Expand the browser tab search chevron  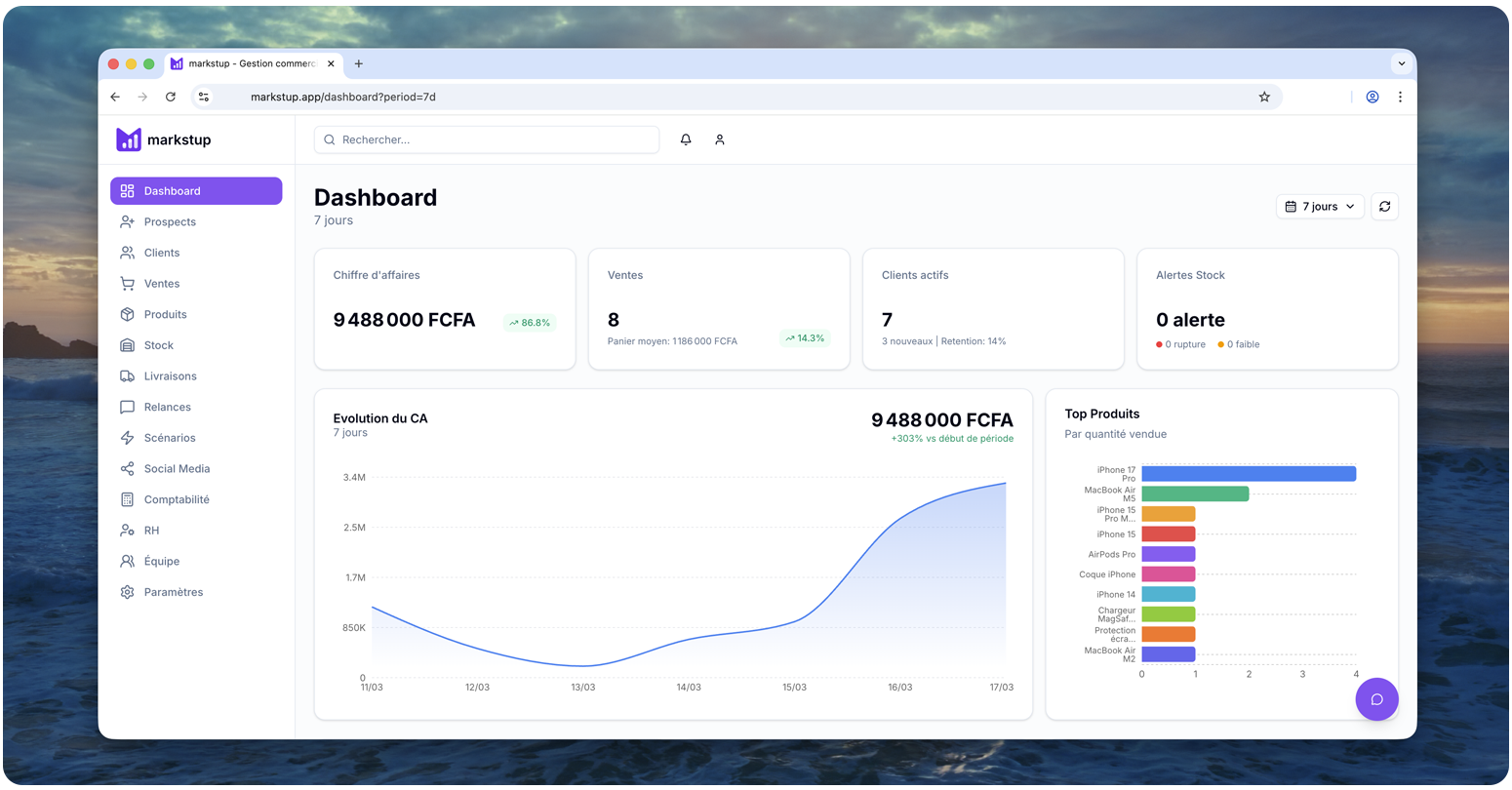[1401, 63]
